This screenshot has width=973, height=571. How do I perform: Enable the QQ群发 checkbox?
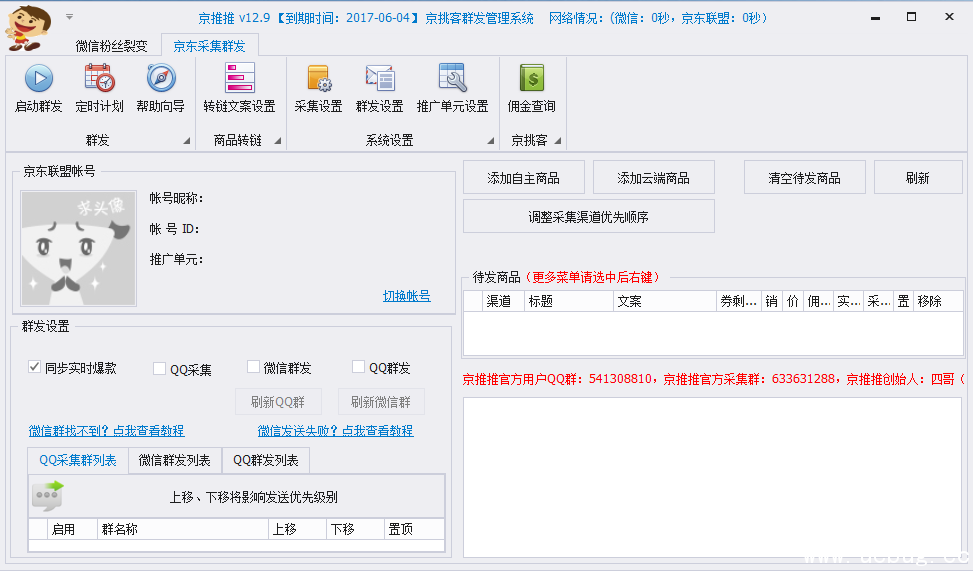358,367
